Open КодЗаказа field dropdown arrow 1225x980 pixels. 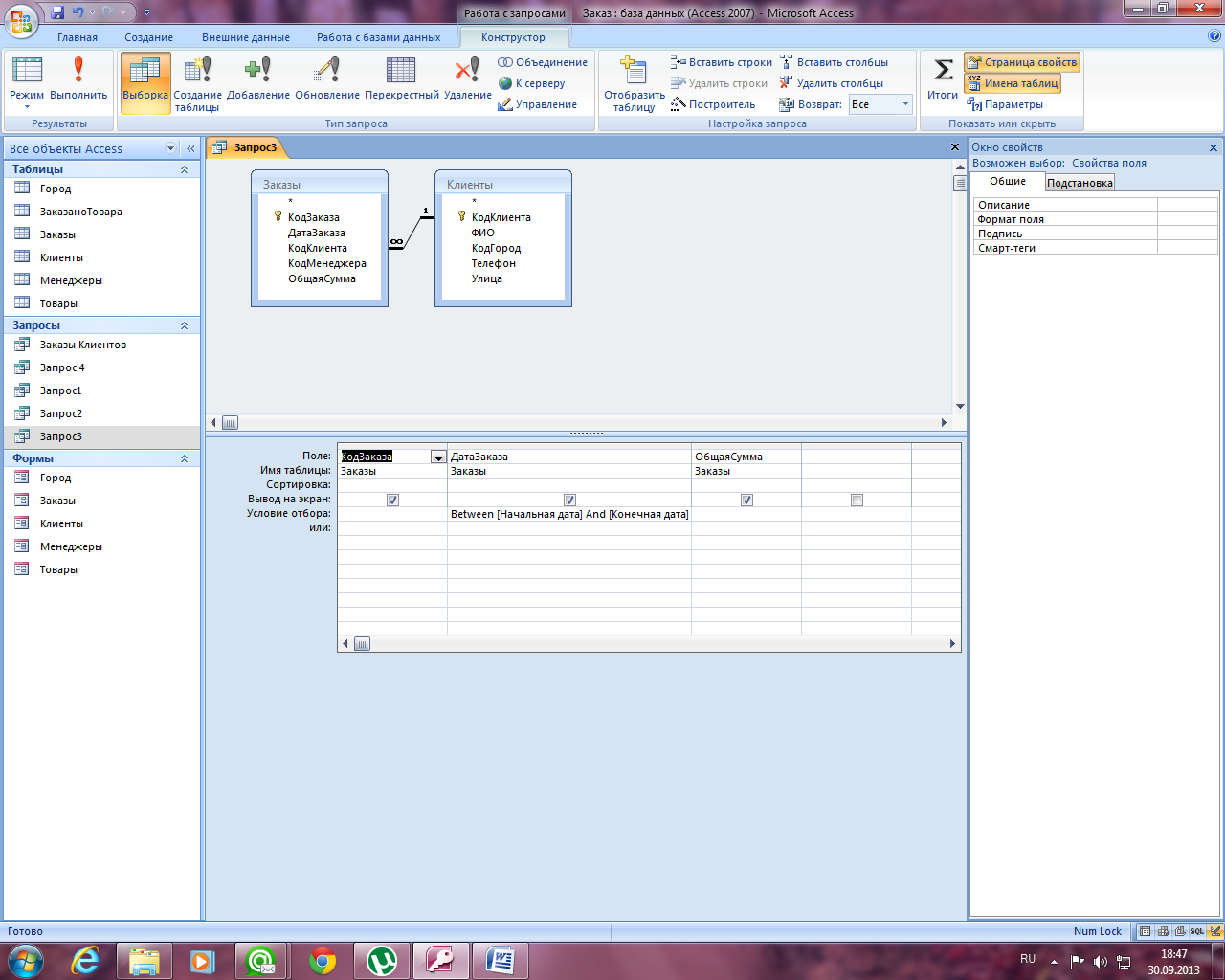pyautogui.click(x=437, y=457)
